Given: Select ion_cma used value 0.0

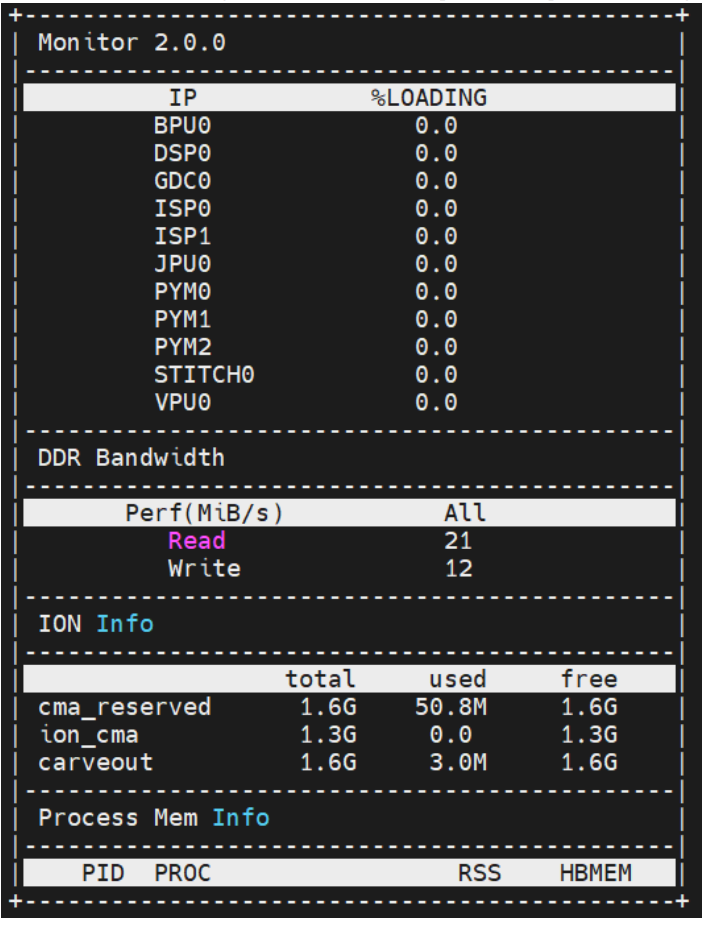Looking at the screenshot, I should tap(451, 734).
